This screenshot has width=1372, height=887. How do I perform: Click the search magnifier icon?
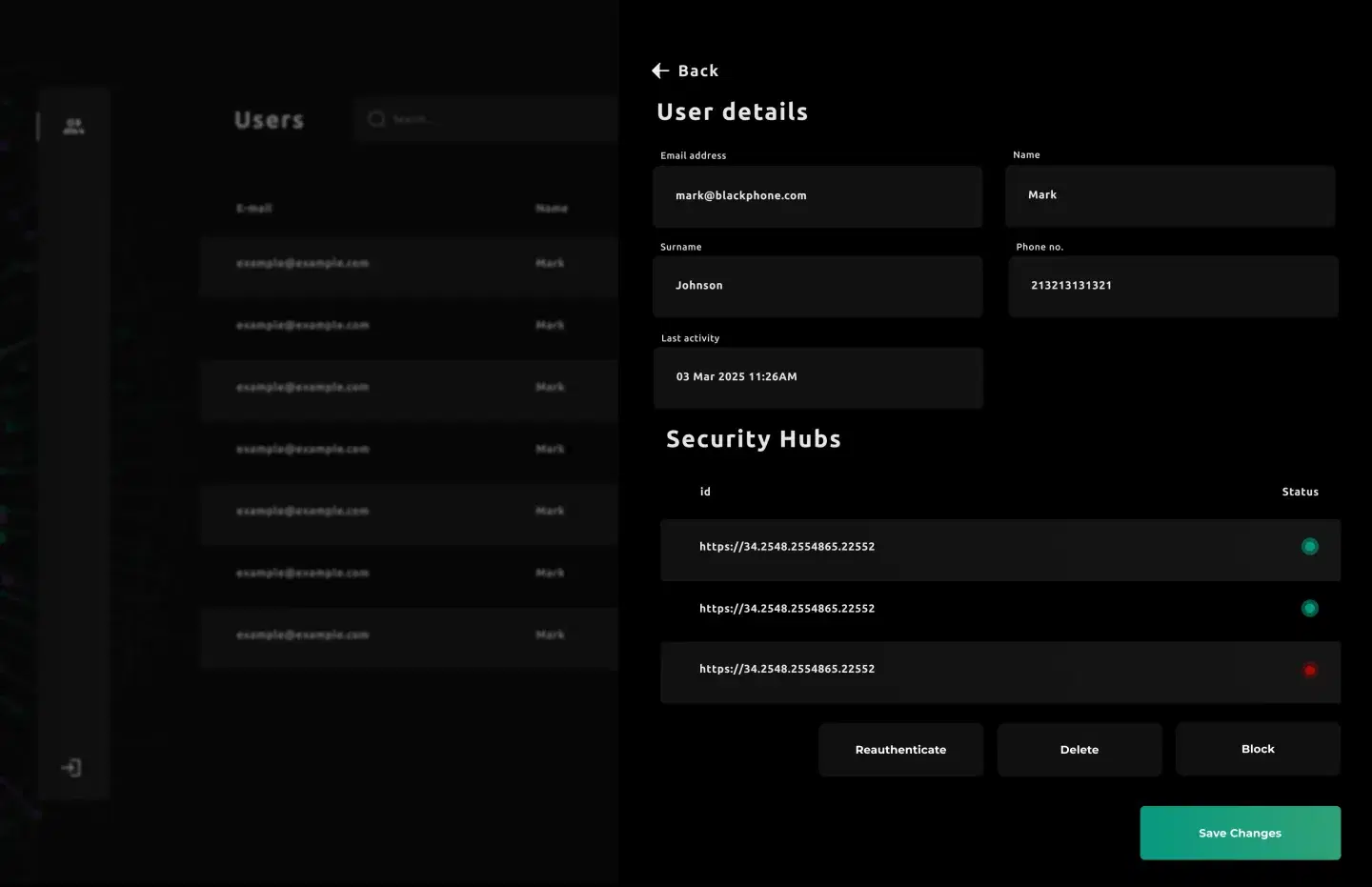[376, 118]
